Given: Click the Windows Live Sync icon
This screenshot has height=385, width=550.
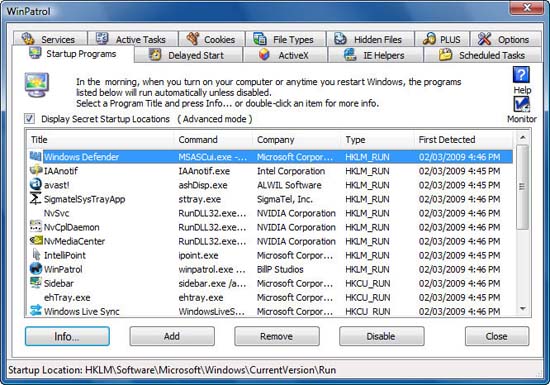Looking at the screenshot, I should [x=36, y=310].
